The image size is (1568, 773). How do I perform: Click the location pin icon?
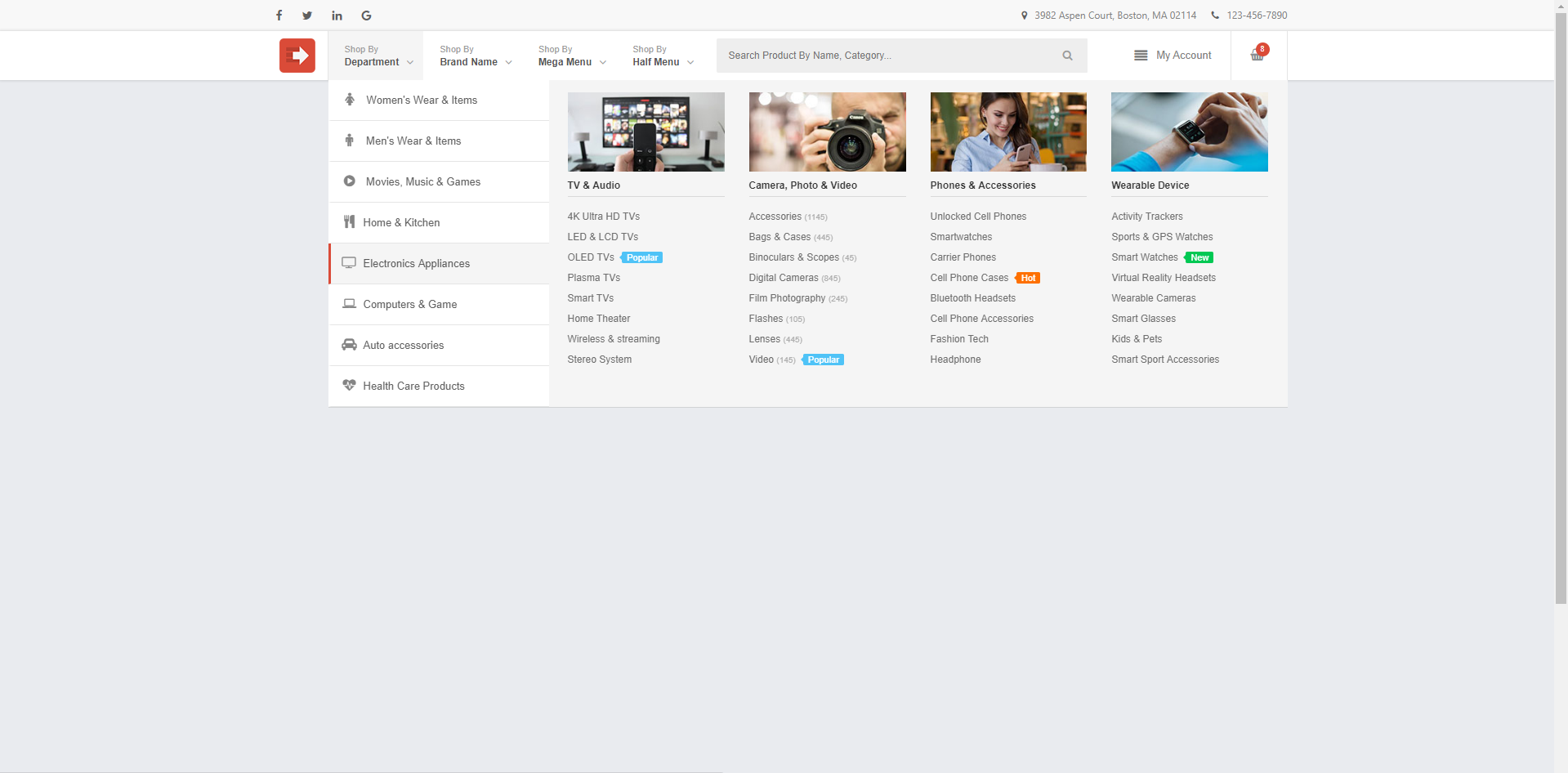(x=1024, y=16)
